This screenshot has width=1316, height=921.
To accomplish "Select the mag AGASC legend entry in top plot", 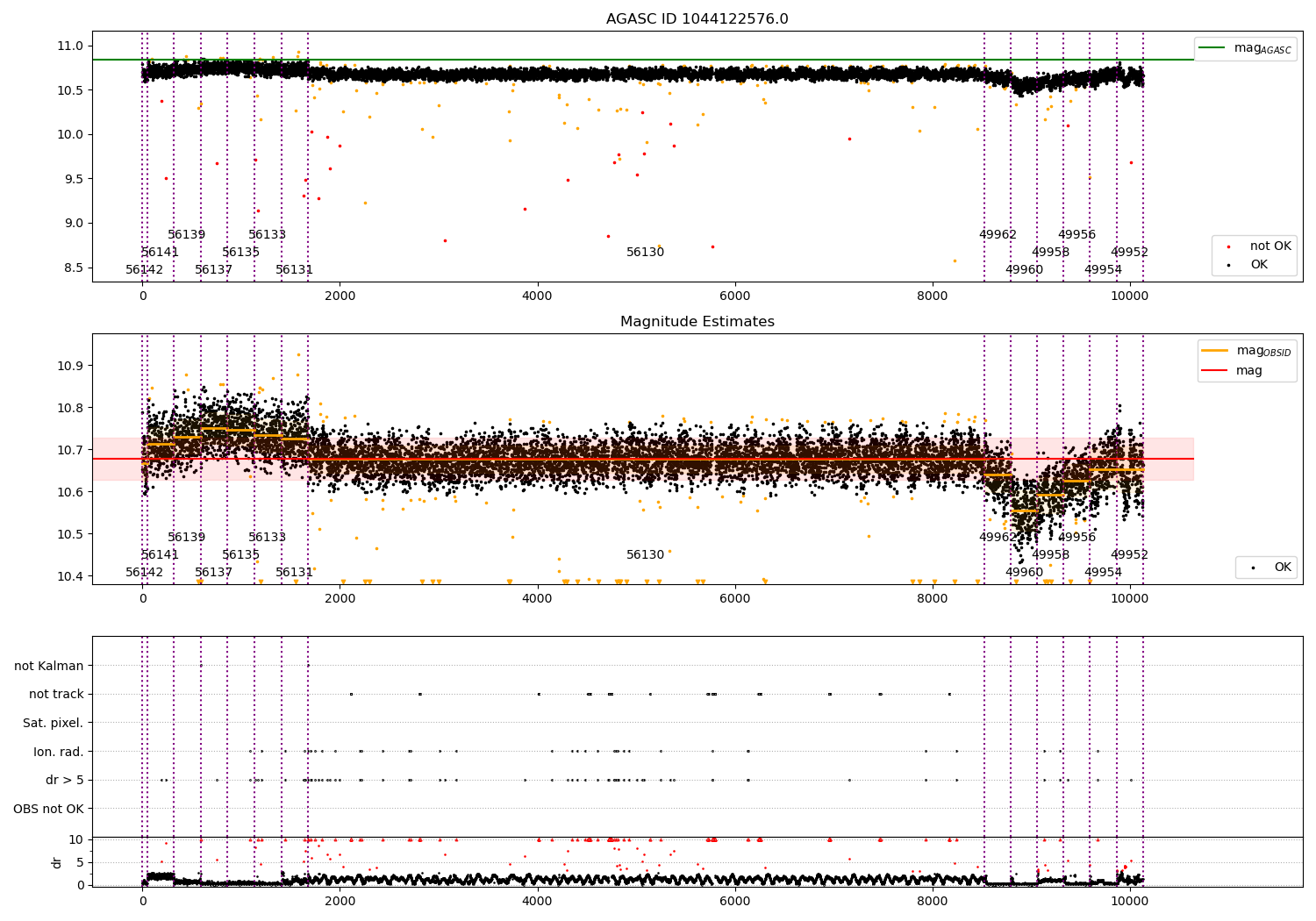I will coord(1245,48).
